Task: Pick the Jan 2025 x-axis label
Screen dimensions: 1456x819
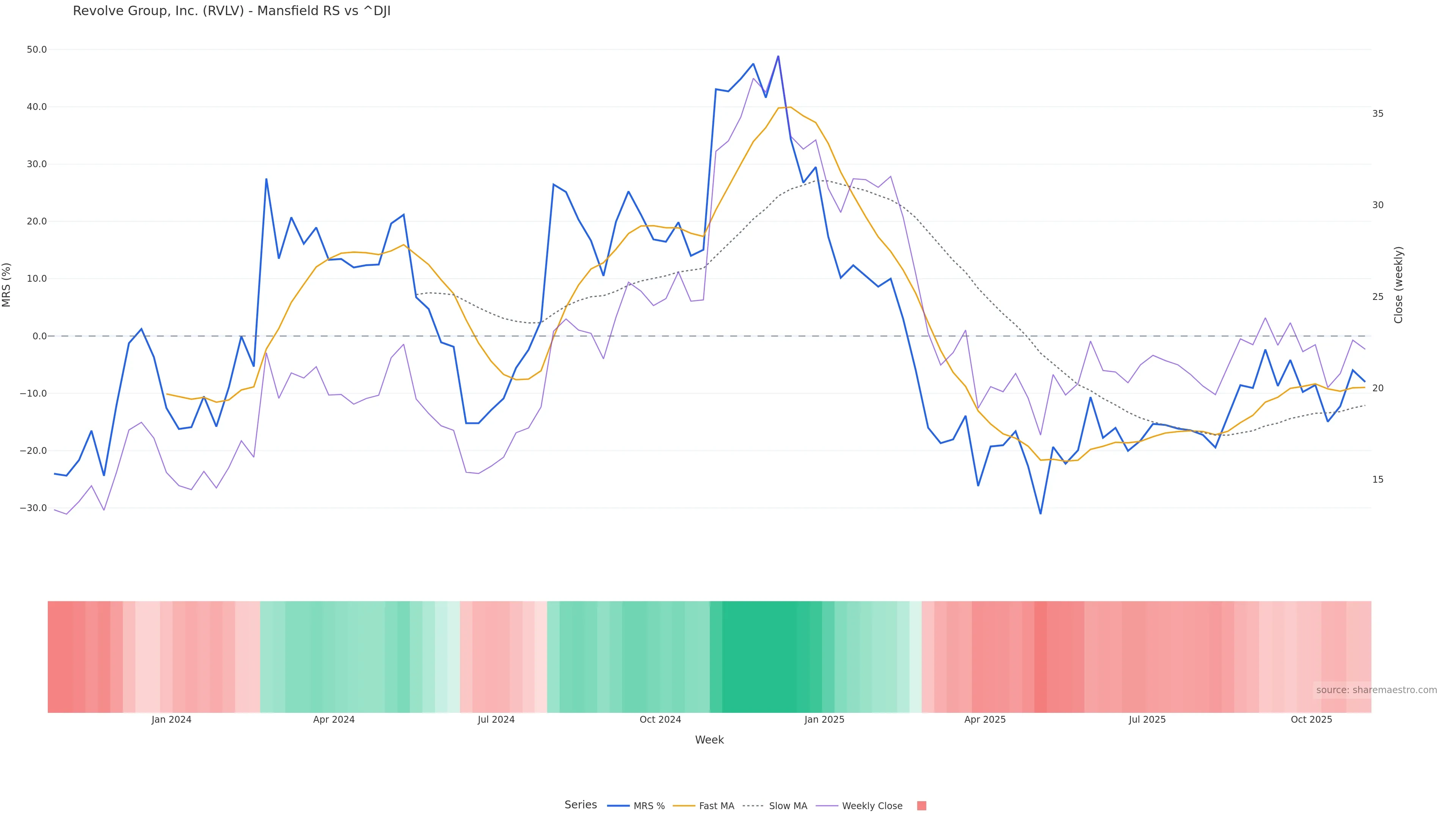Action: [x=824, y=720]
